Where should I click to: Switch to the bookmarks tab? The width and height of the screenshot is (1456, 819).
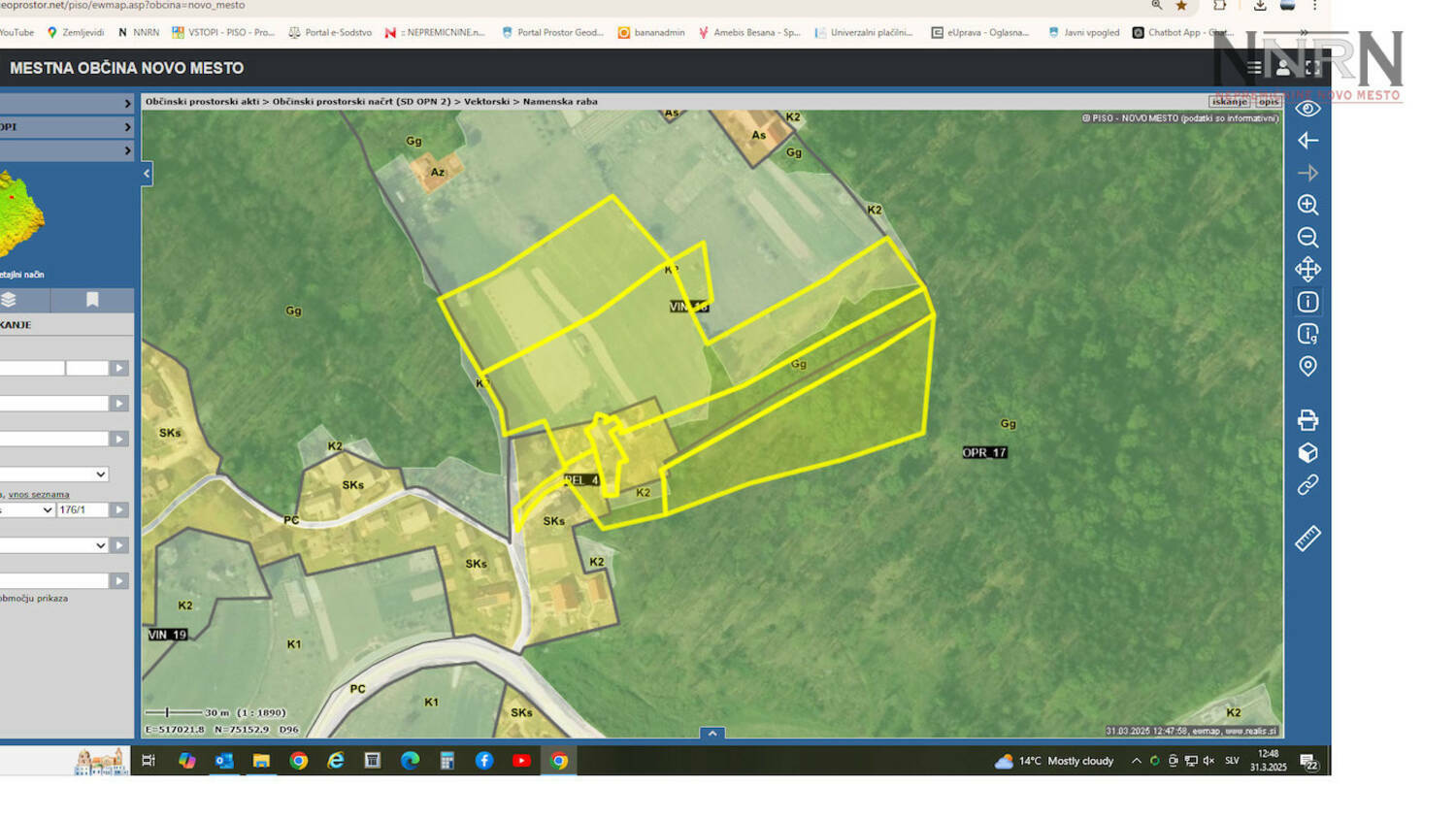click(x=92, y=300)
